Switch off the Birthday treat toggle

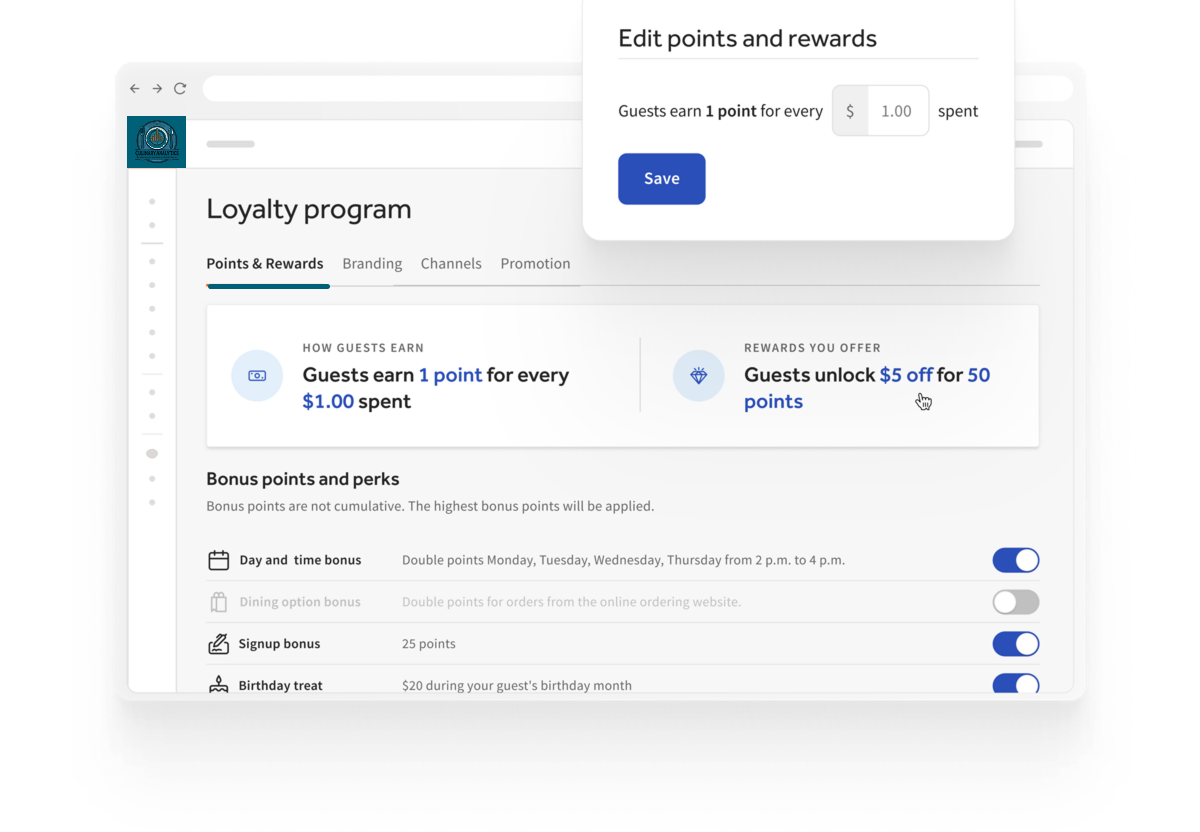(1016, 684)
